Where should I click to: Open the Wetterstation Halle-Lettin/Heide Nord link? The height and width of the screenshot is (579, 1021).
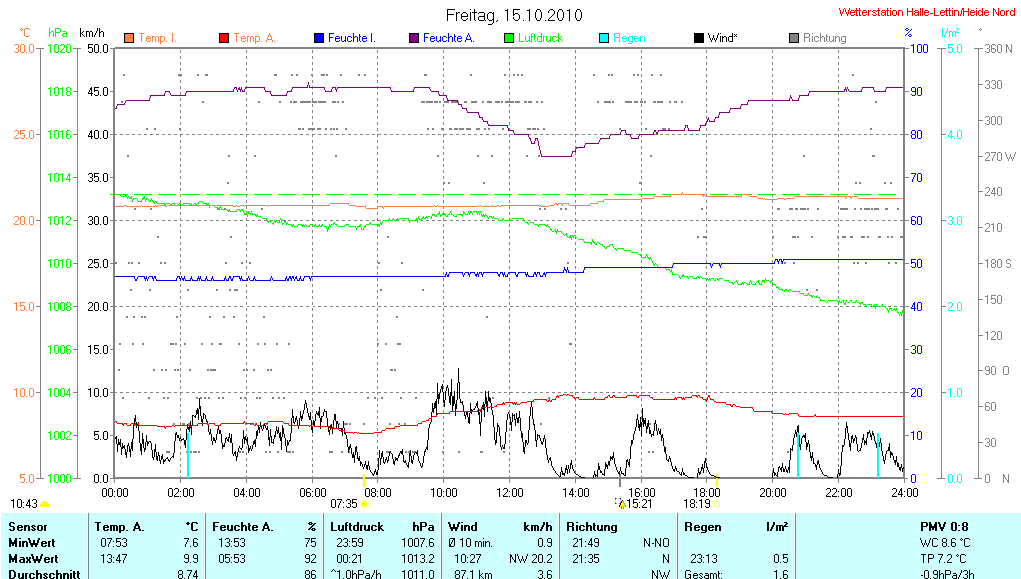coord(926,12)
